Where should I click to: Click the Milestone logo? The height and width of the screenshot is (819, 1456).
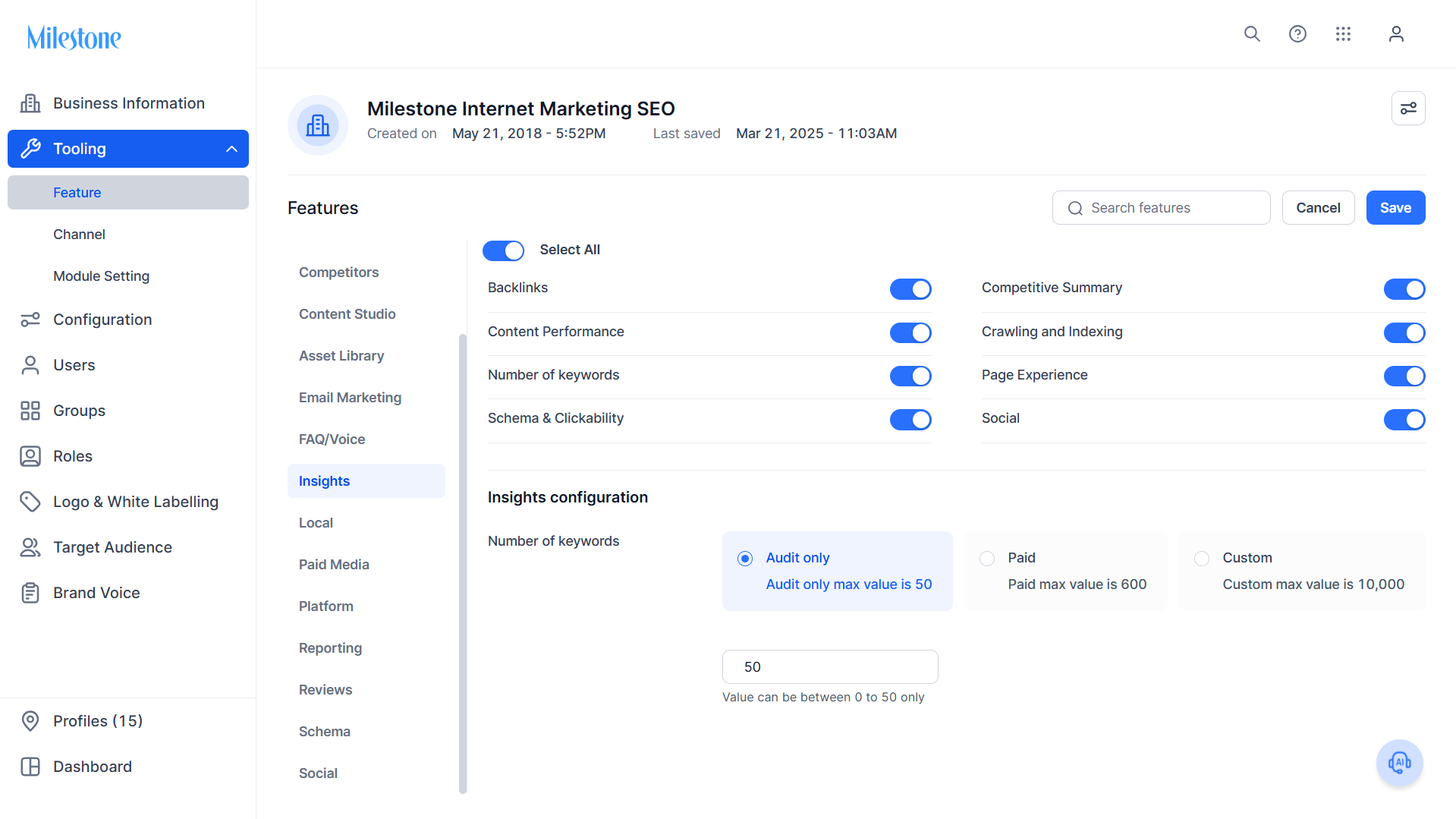[x=74, y=37]
